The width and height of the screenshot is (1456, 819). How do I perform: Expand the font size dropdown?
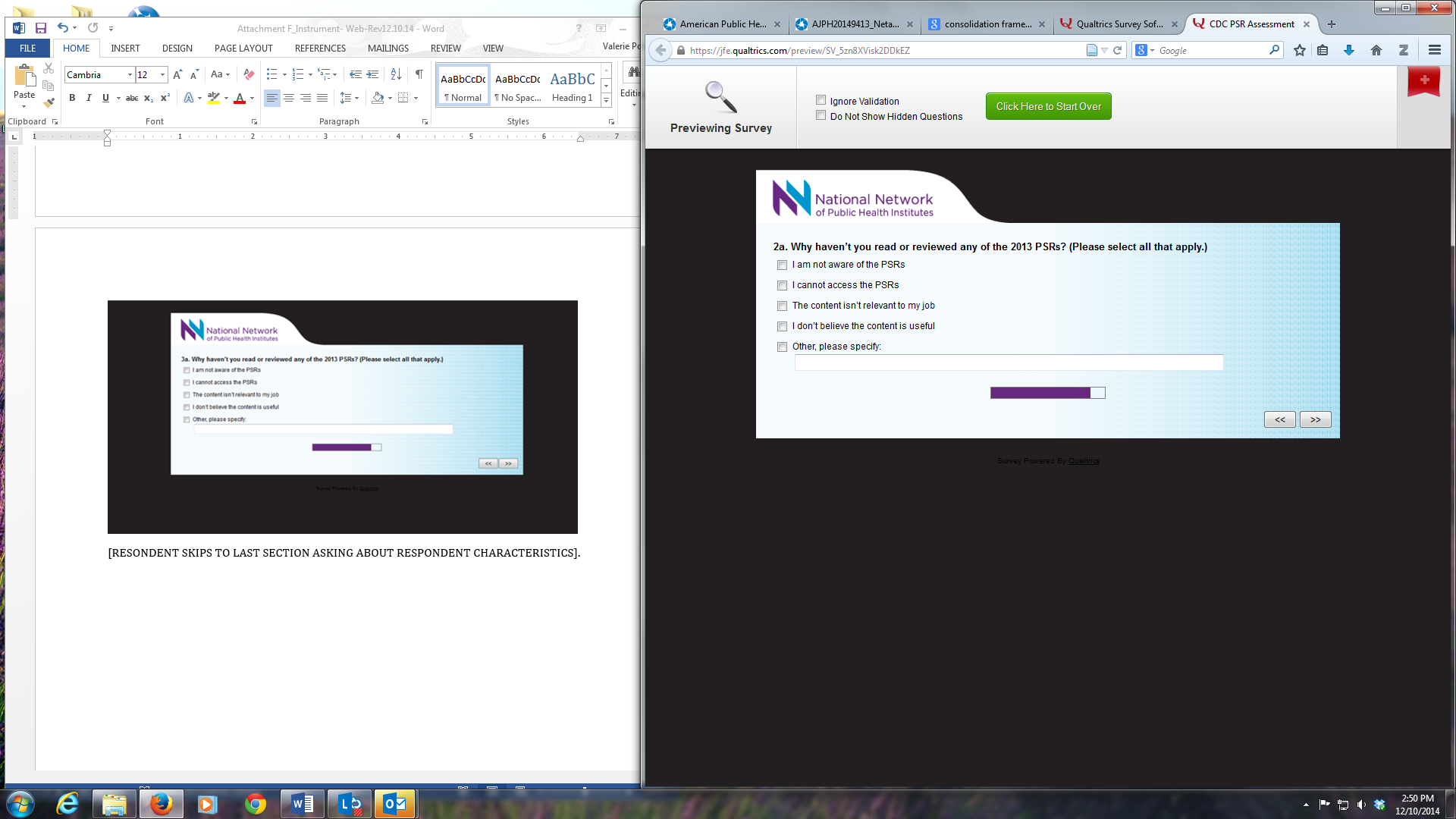[162, 75]
